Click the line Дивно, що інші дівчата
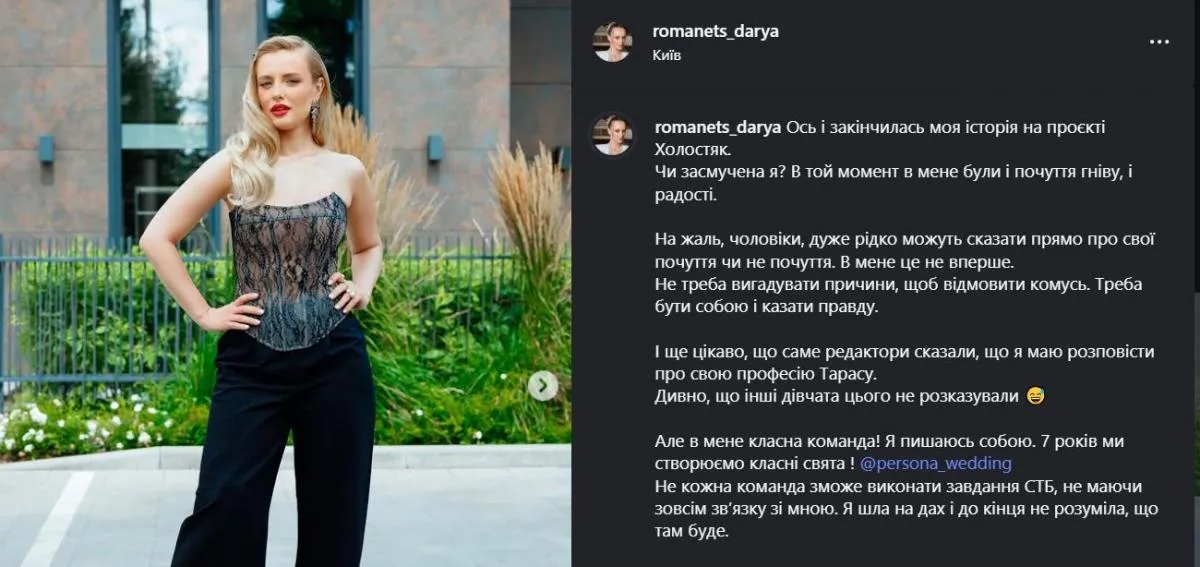The width and height of the screenshot is (1200, 567). pyautogui.click(x=836, y=396)
